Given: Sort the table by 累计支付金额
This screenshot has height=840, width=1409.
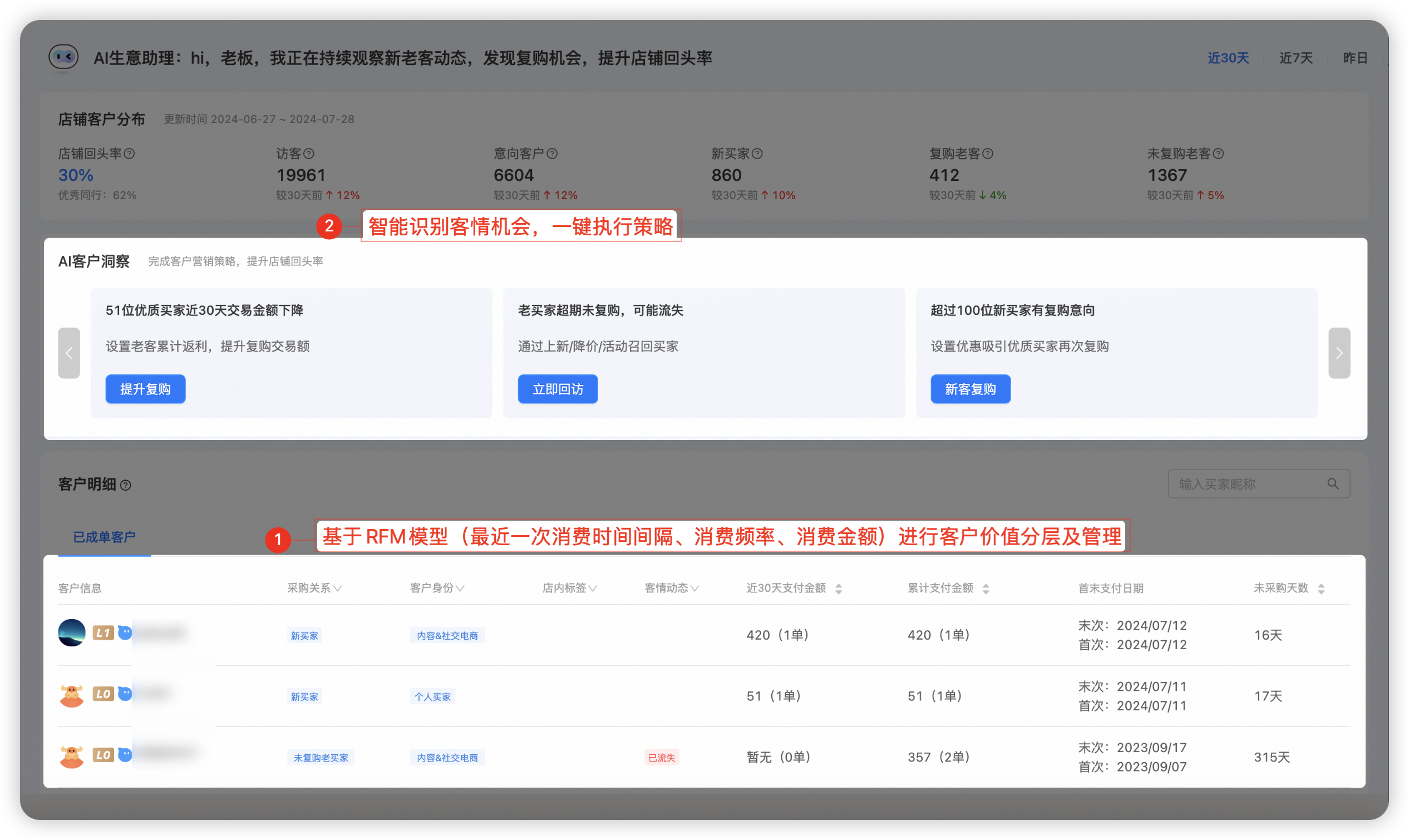Looking at the screenshot, I should coord(987,587).
